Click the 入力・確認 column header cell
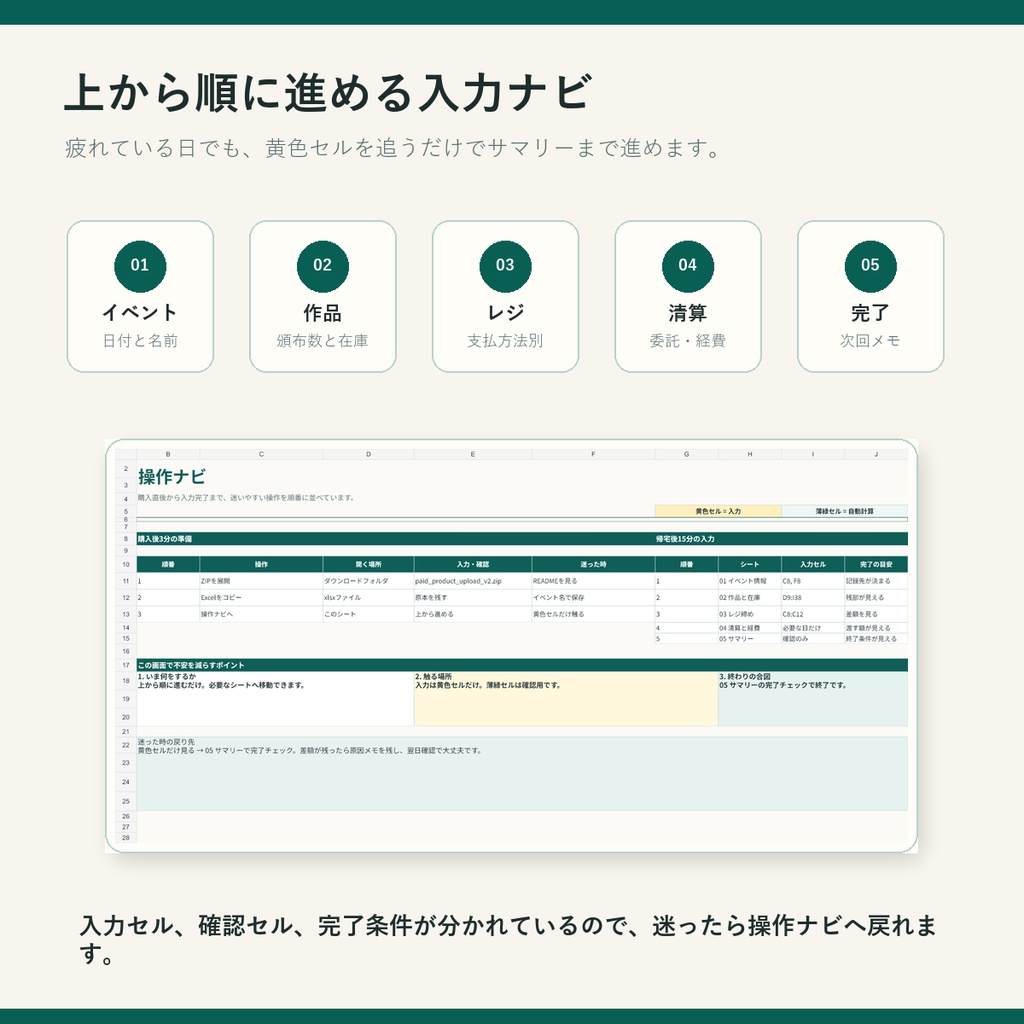Viewport: 1024px width, 1024px height. 473,564
